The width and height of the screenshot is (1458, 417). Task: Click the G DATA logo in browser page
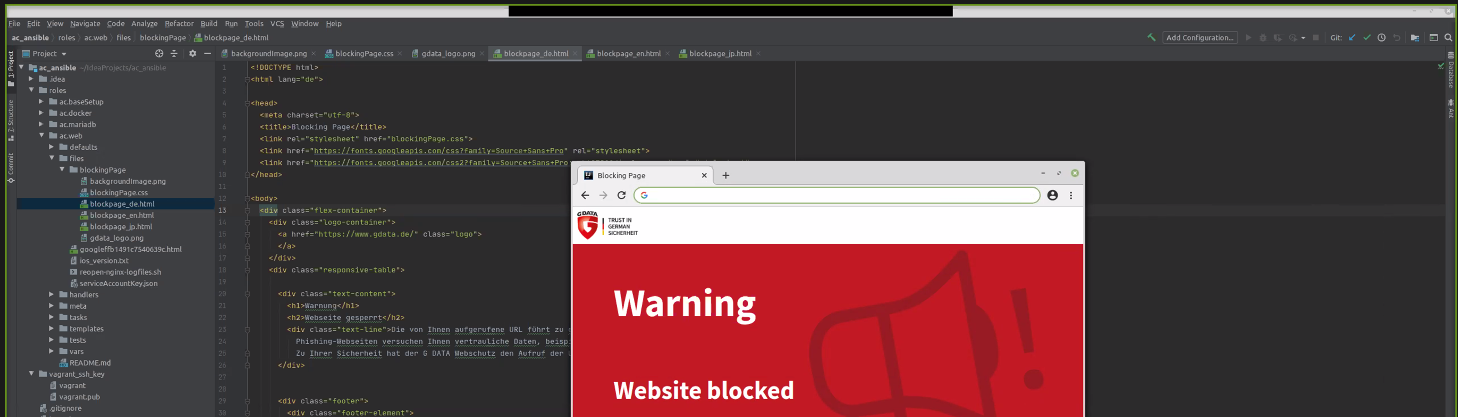(588, 226)
